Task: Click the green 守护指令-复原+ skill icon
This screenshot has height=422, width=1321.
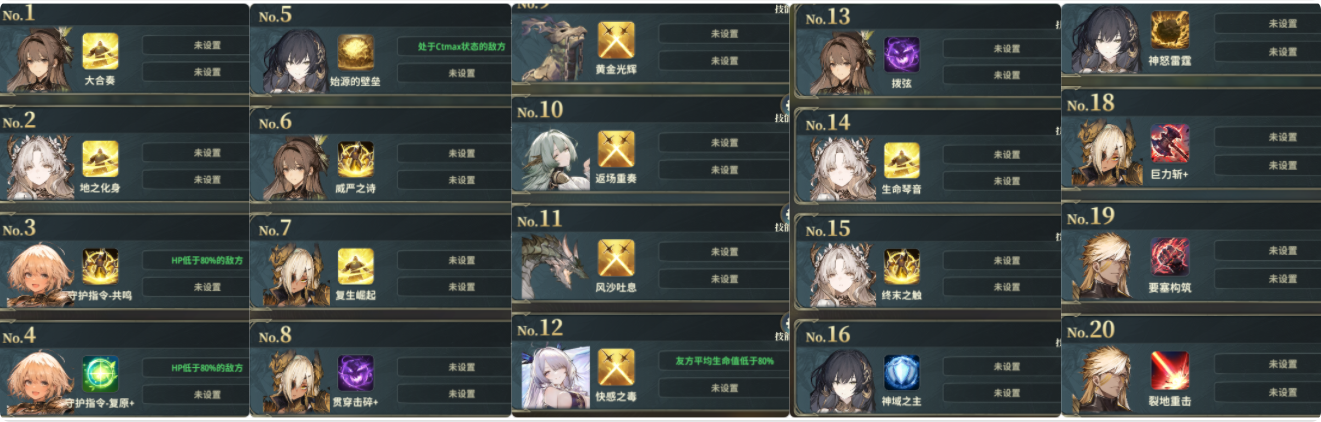Action: [x=100, y=373]
